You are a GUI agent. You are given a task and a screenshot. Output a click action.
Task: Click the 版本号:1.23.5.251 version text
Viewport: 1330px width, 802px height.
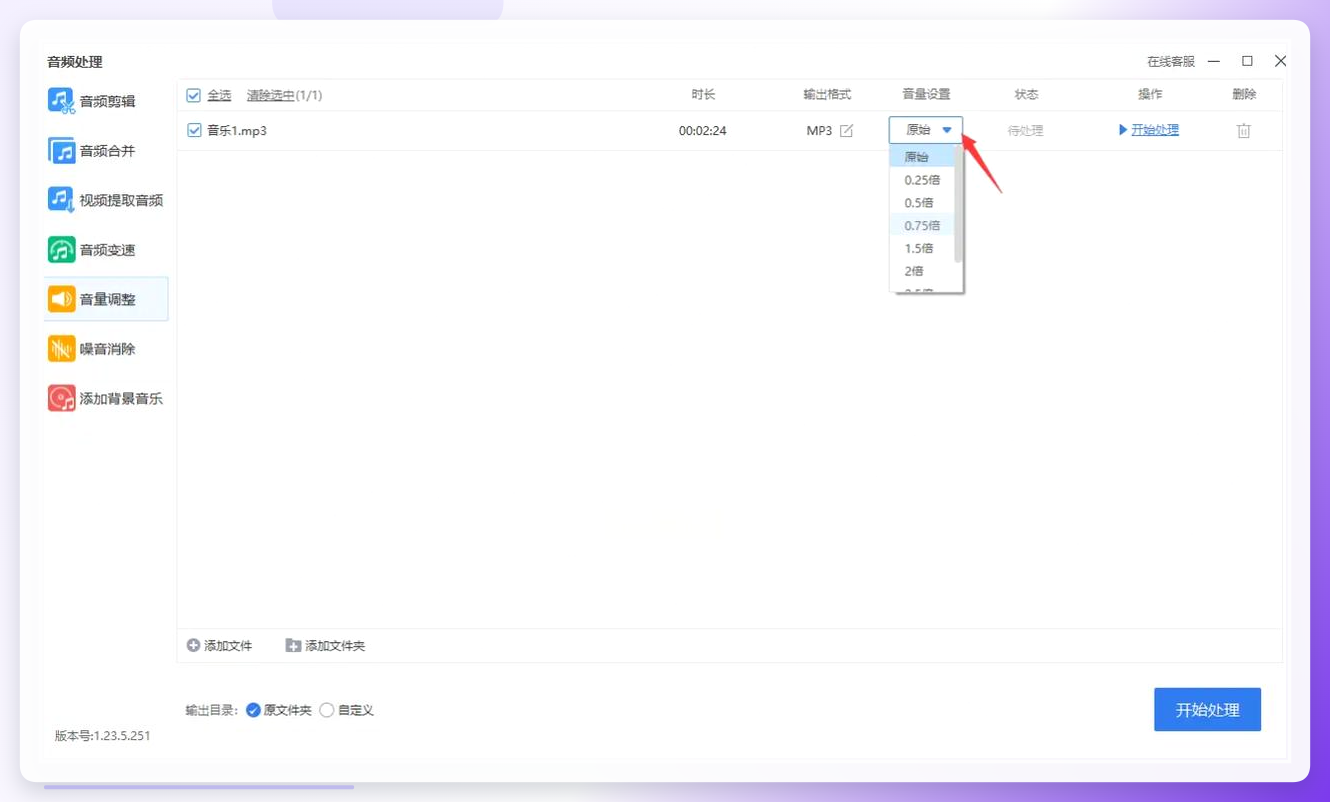pyautogui.click(x=102, y=736)
